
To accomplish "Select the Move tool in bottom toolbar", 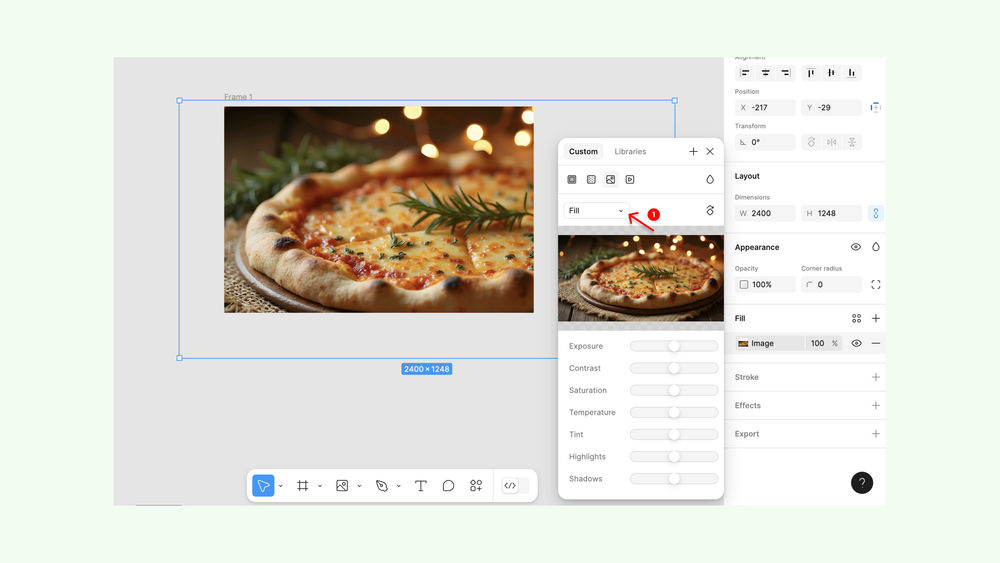I will pos(263,486).
